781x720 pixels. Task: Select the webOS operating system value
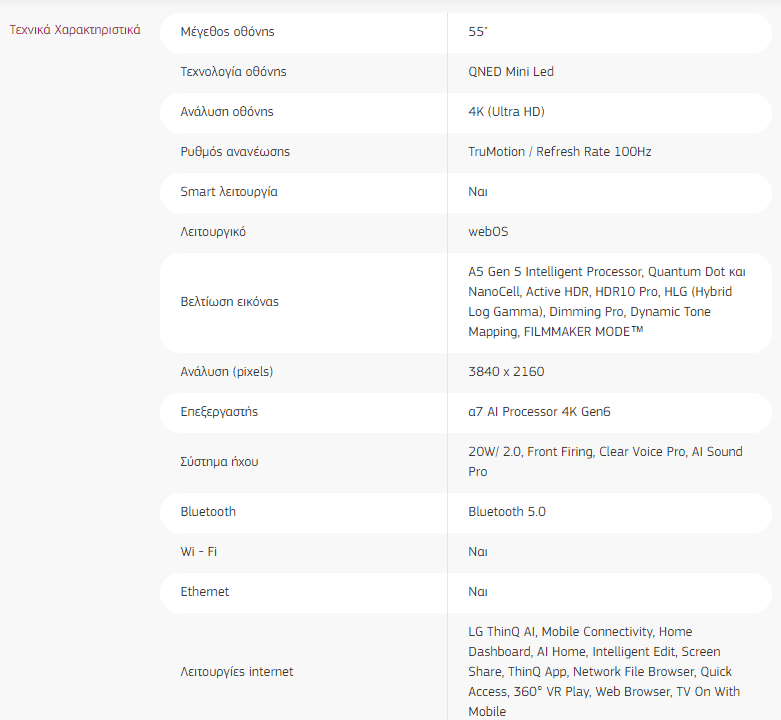[488, 232]
